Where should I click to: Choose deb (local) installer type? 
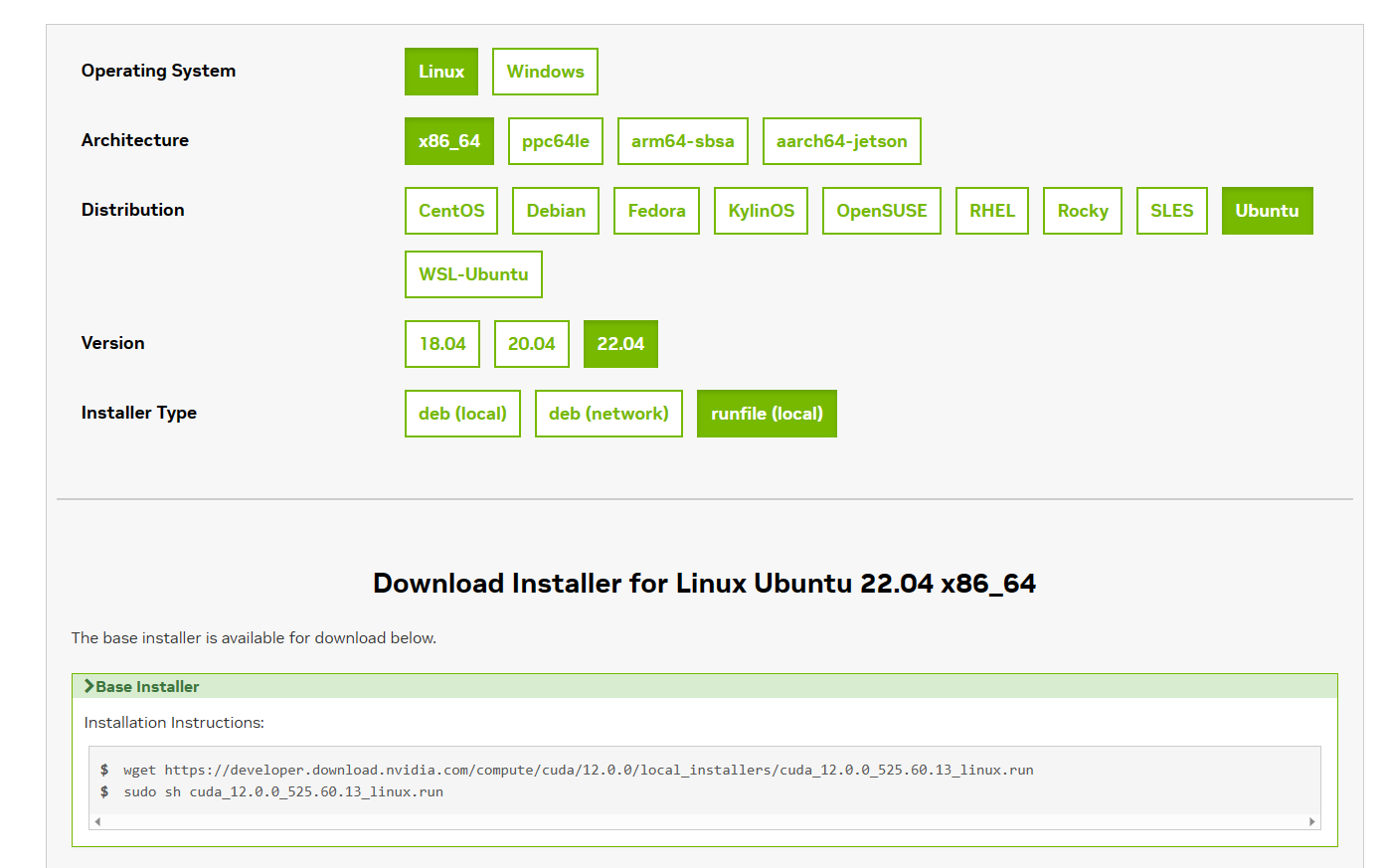point(462,414)
